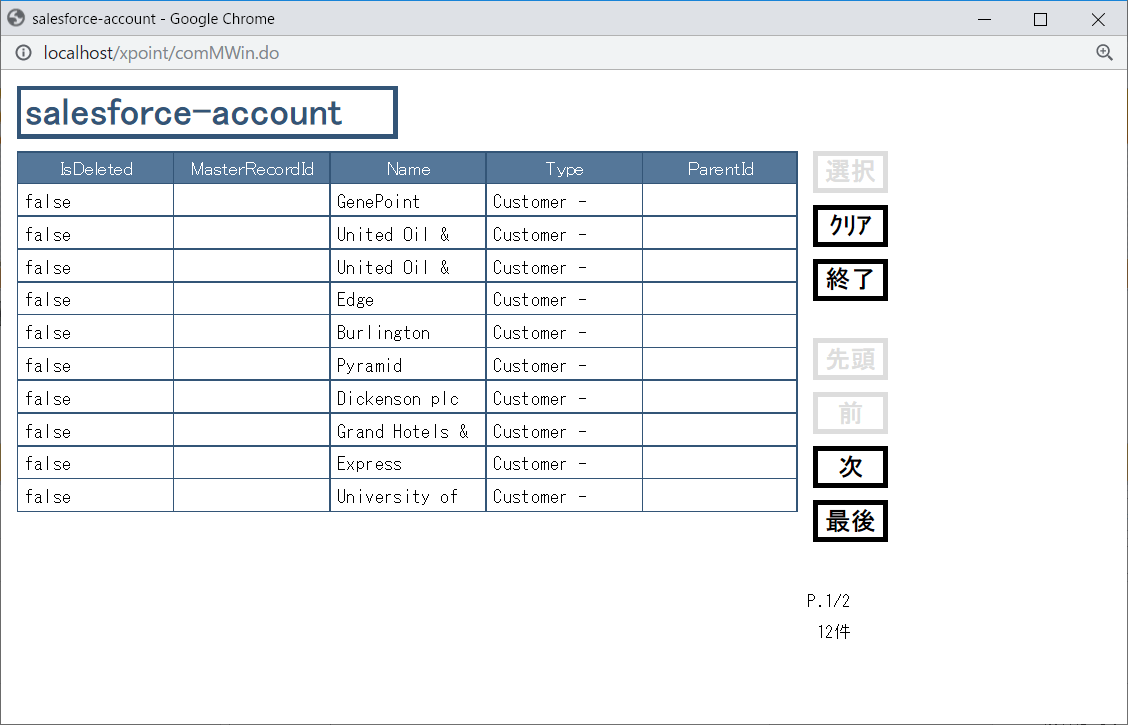Click the Type column header
1128x725 pixels.
564,168
